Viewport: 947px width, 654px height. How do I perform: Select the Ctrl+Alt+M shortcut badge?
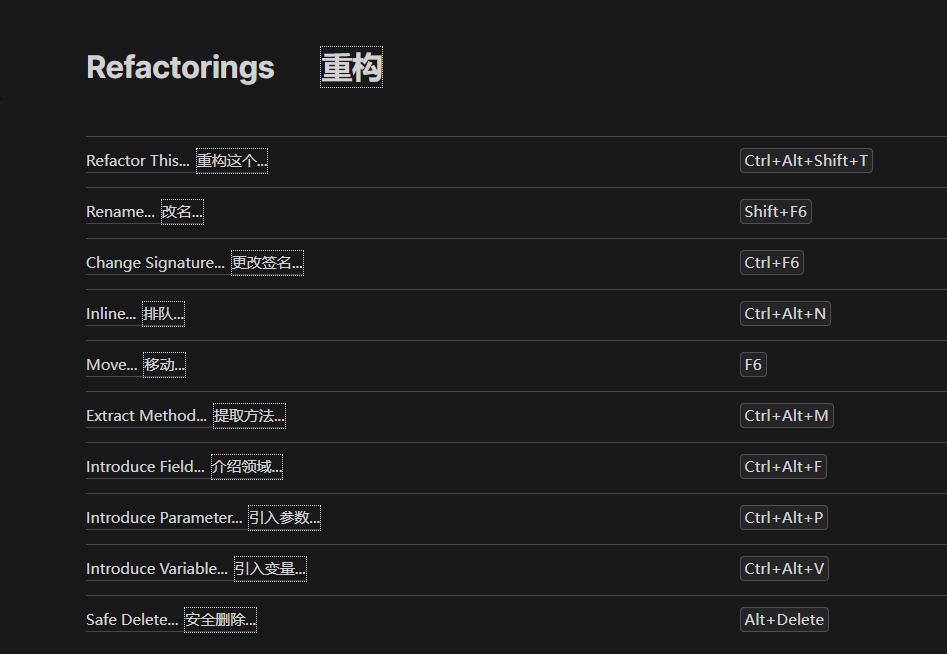pyautogui.click(x=786, y=416)
